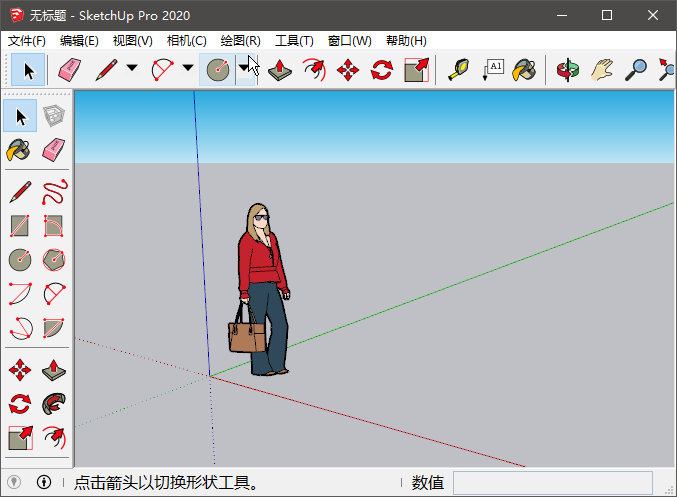Select the Move tool in left panel
The width and height of the screenshot is (677, 497).
20,370
